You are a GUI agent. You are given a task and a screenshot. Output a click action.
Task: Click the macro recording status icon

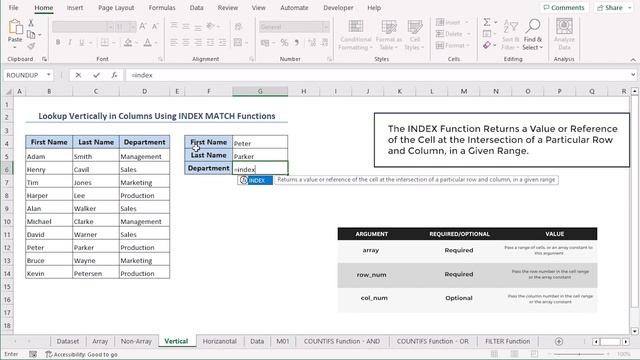coord(33,354)
